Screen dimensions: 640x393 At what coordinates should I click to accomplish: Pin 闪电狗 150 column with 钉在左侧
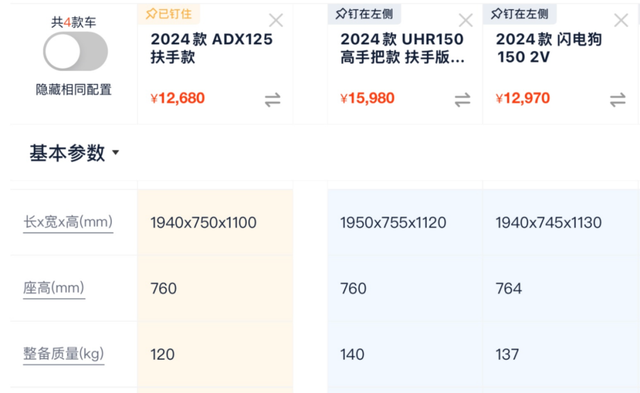520,14
